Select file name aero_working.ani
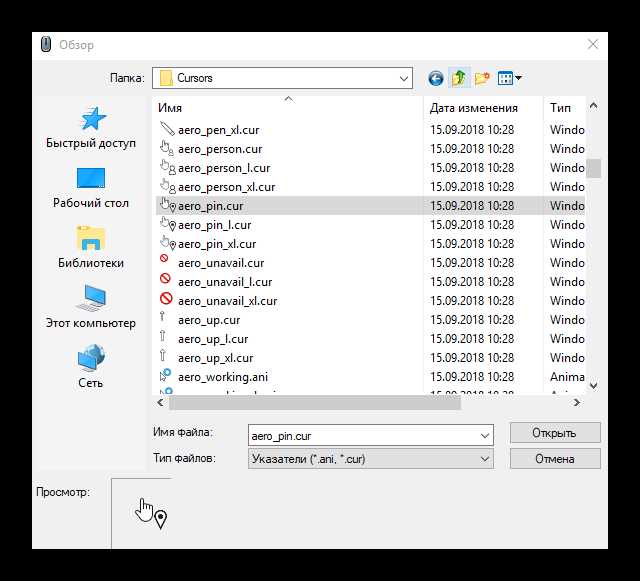Screen dimensions: 640x581 coord(223,377)
